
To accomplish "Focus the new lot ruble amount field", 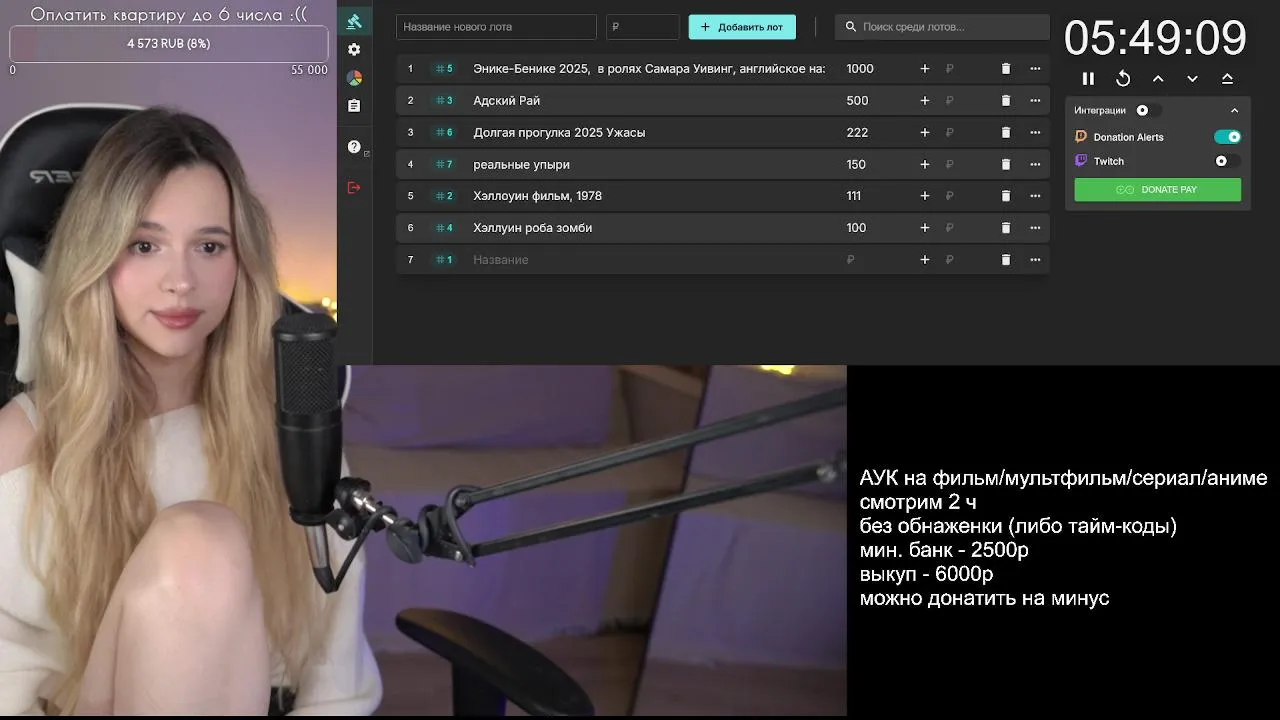I will click(x=643, y=27).
